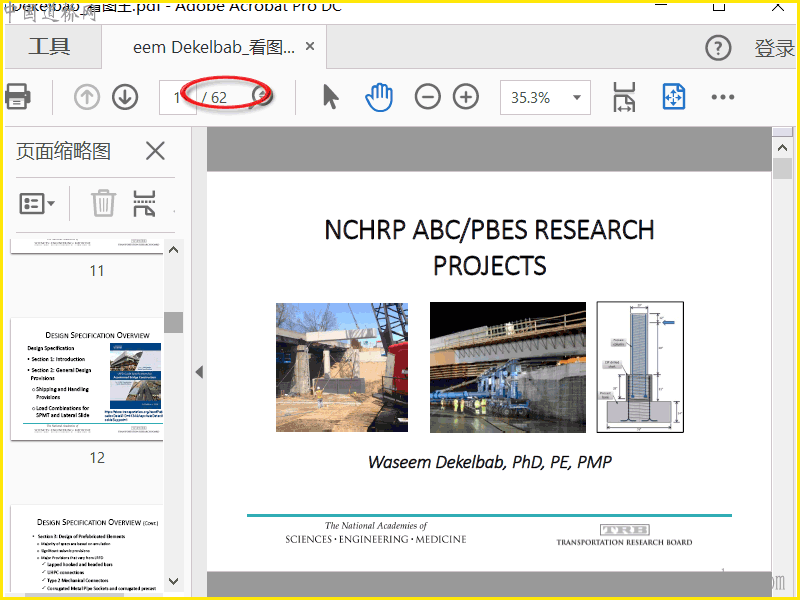Zoom in with the plus button
This screenshot has width=800, height=600.
(466, 97)
